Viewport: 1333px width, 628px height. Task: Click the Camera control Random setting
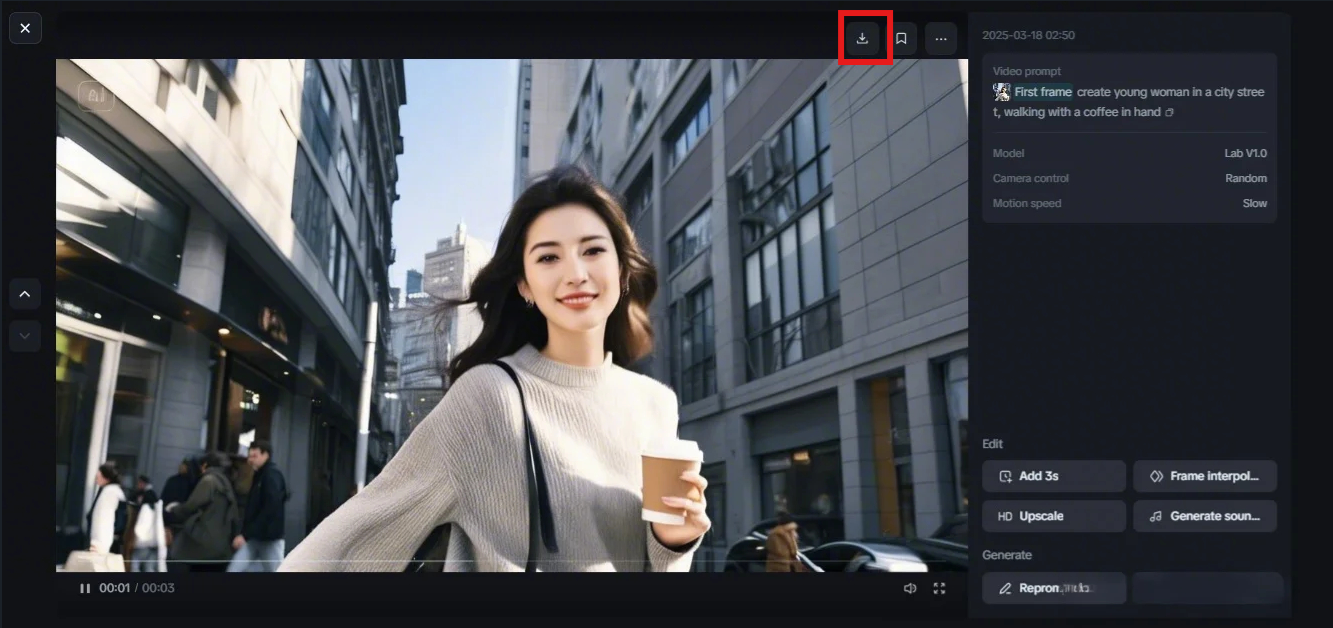coord(1248,178)
